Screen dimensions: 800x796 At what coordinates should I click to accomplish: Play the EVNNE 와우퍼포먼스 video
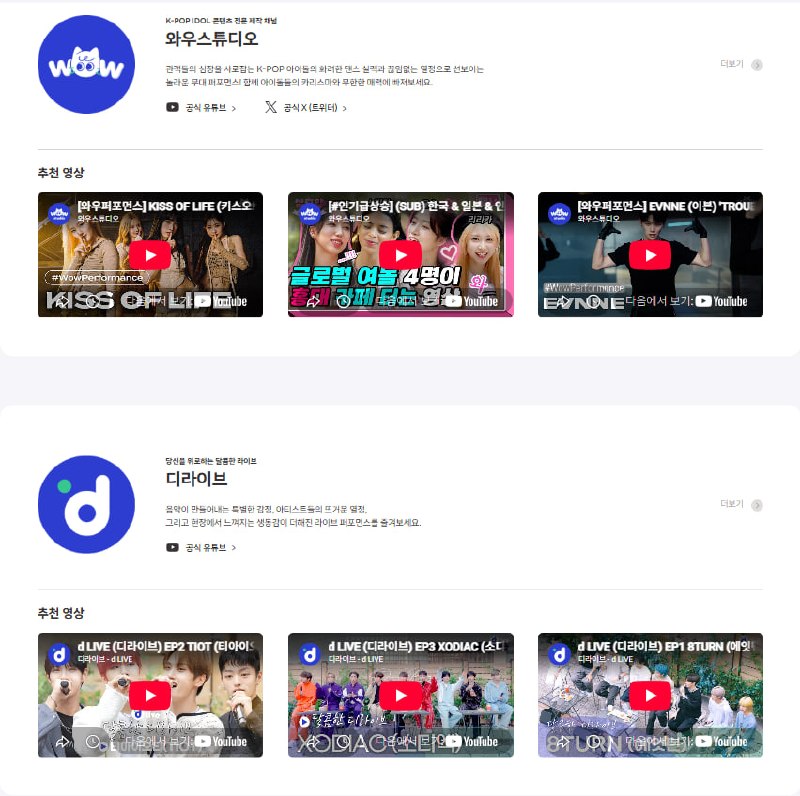click(650, 255)
